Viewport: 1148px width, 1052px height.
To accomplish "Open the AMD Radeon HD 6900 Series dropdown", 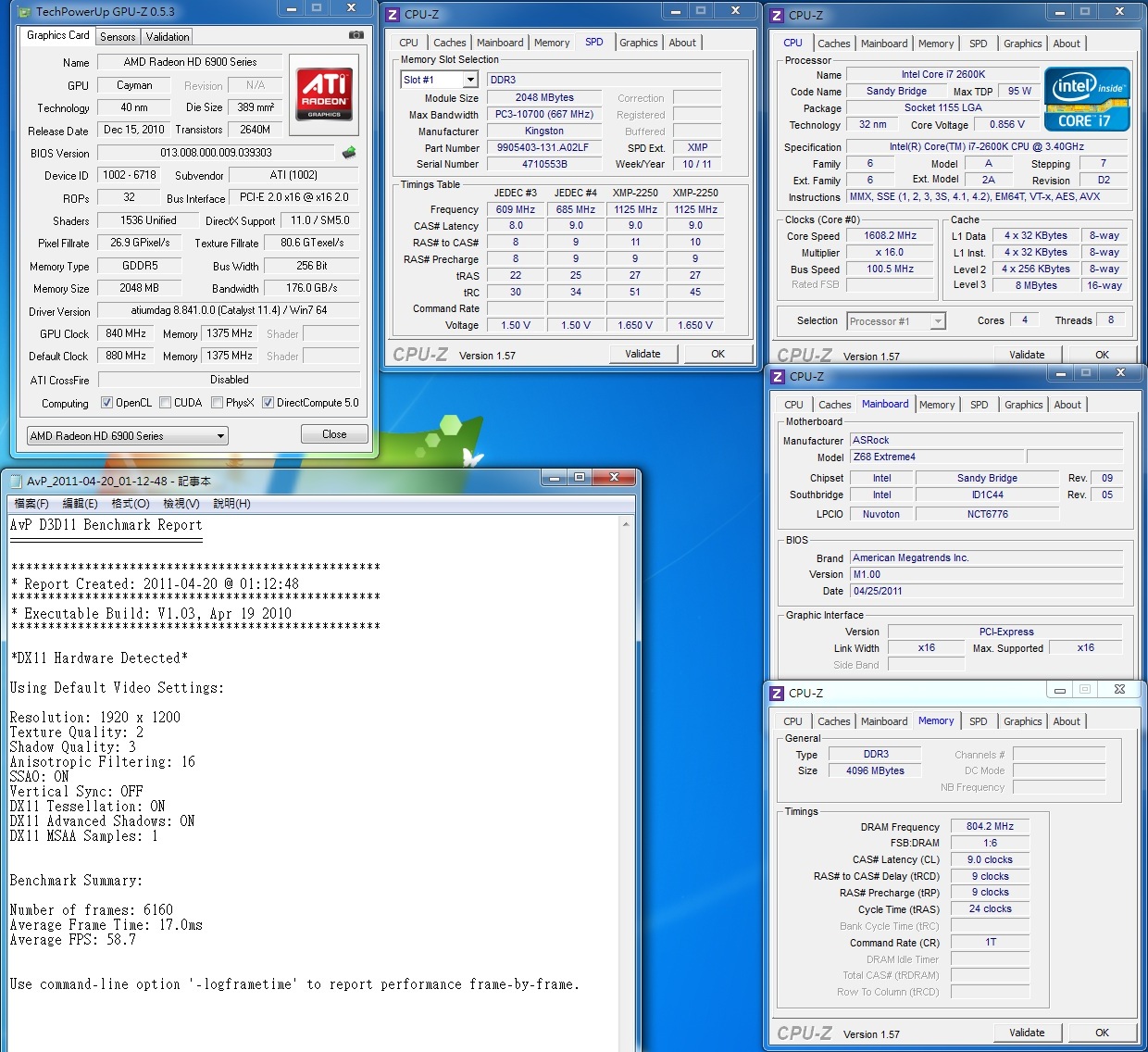I will coord(127,435).
